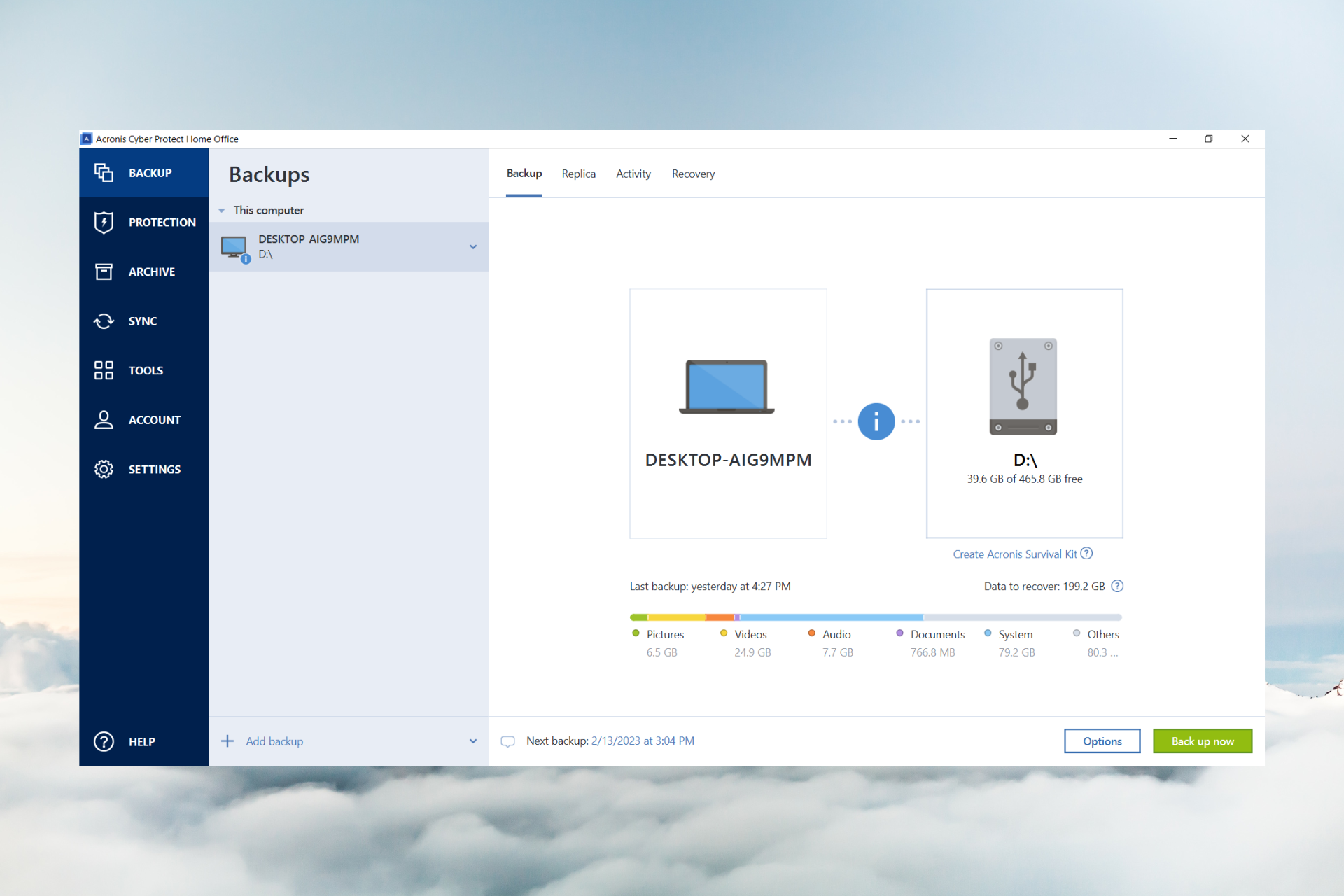Screen dimensions: 1344x896
Task: Click the comment bubble icon near Next backup
Action: 508,741
